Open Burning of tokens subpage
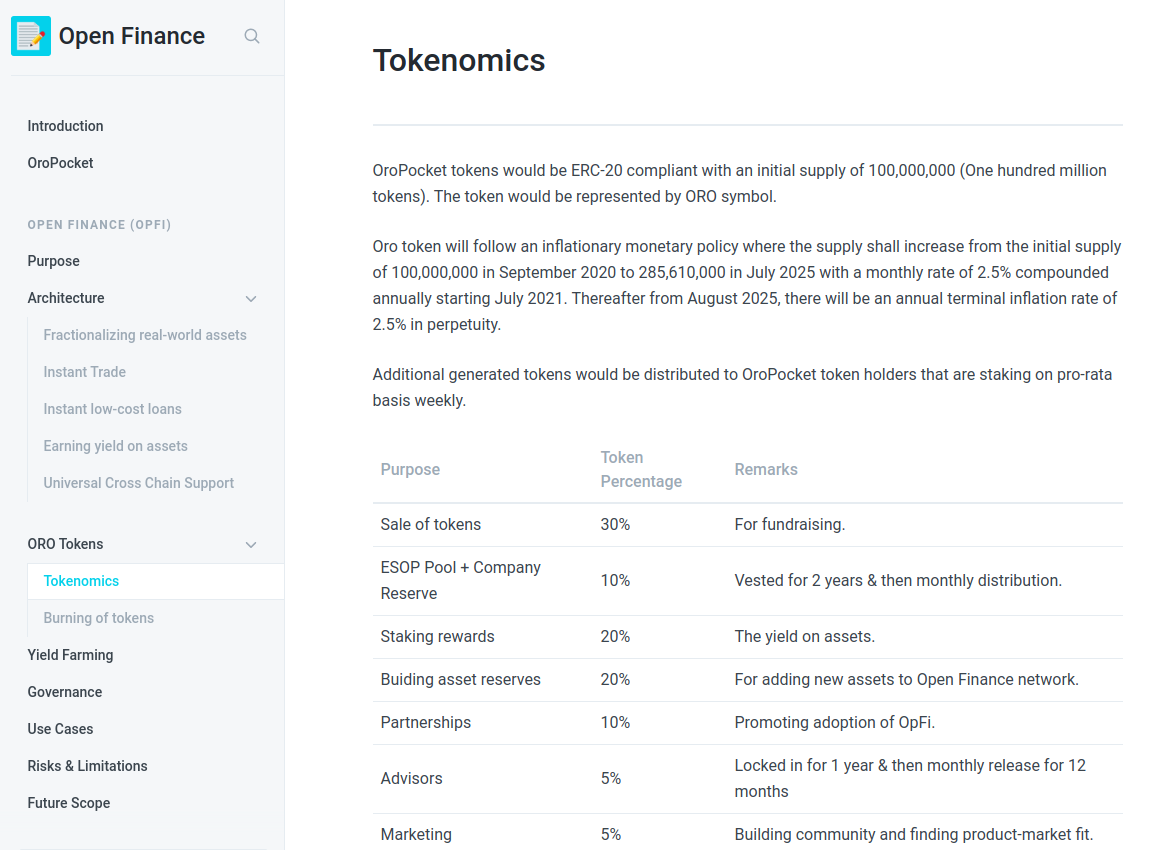This screenshot has height=850, width=1161. point(98,618)
